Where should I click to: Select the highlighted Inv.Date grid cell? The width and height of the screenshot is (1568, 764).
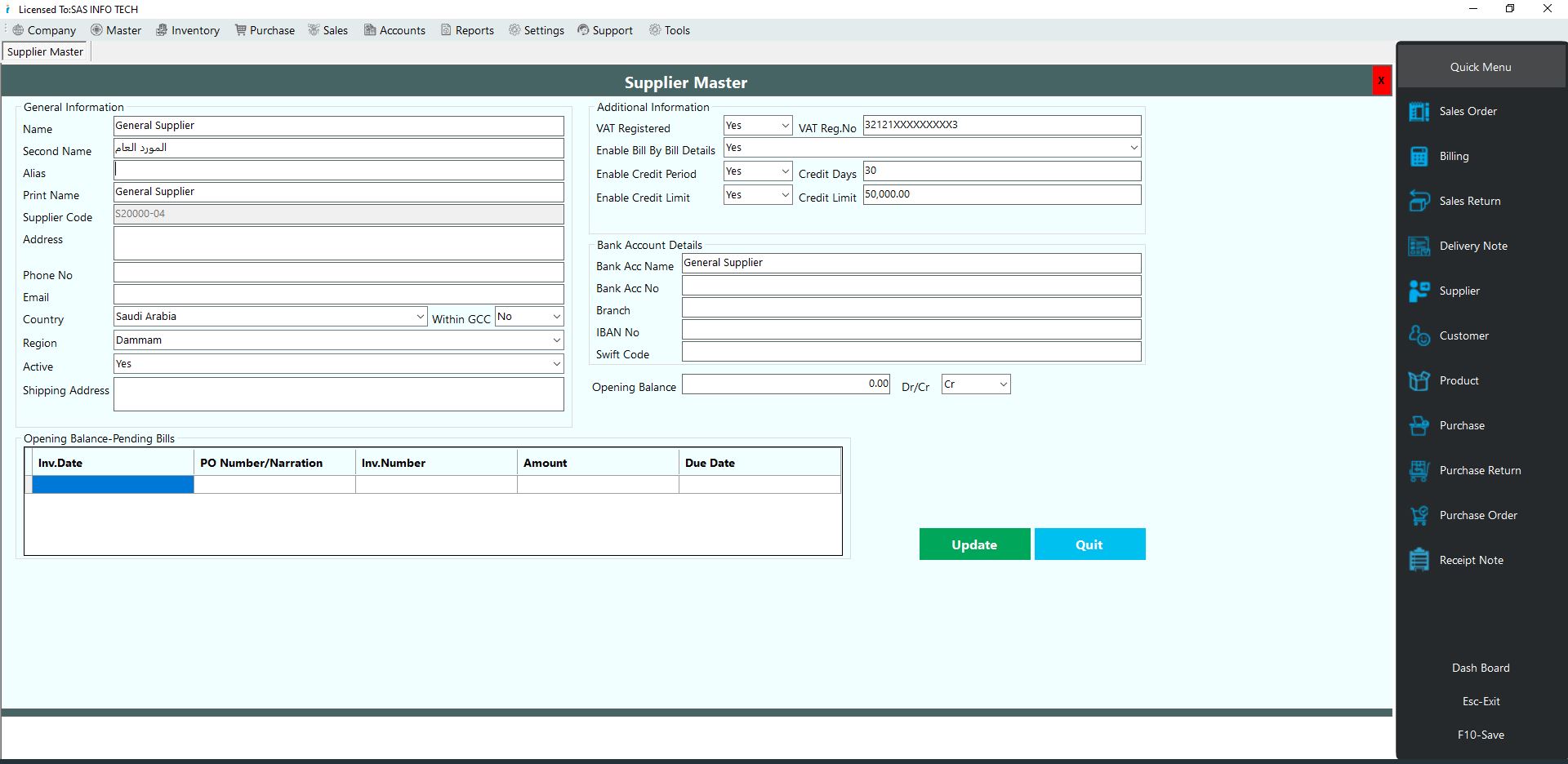(113, 485)
